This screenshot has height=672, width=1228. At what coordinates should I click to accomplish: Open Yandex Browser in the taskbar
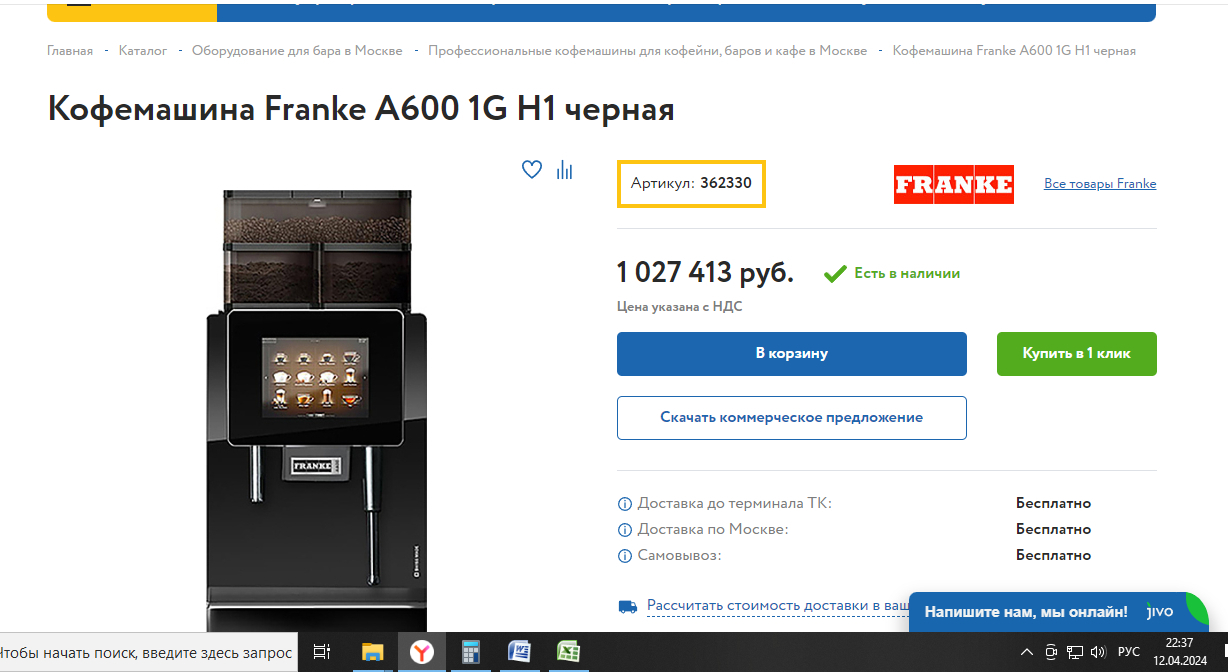coord(423,652)
